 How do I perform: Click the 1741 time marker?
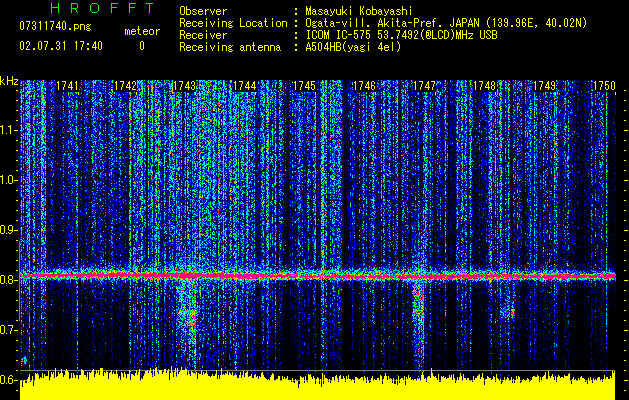point(67,86)
